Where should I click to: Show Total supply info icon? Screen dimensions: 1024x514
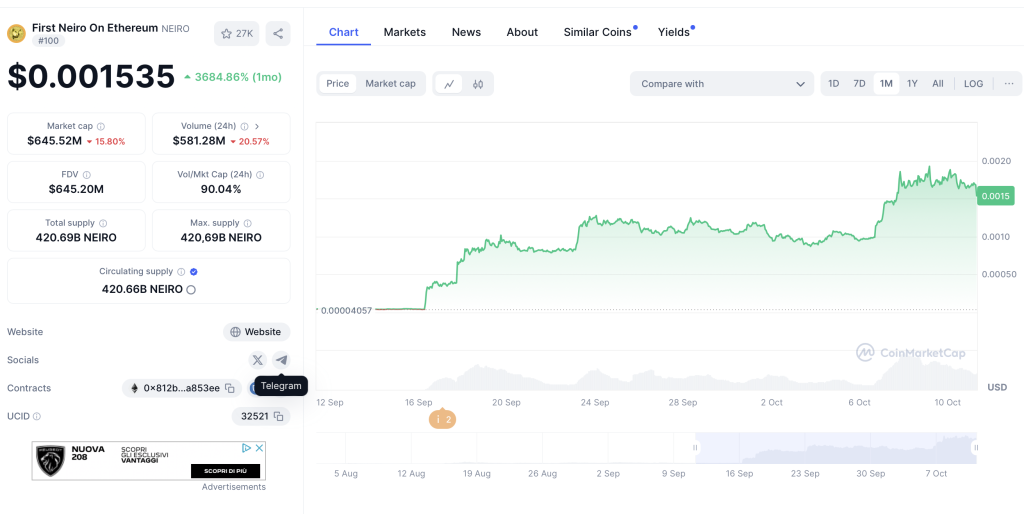[103, 223]
